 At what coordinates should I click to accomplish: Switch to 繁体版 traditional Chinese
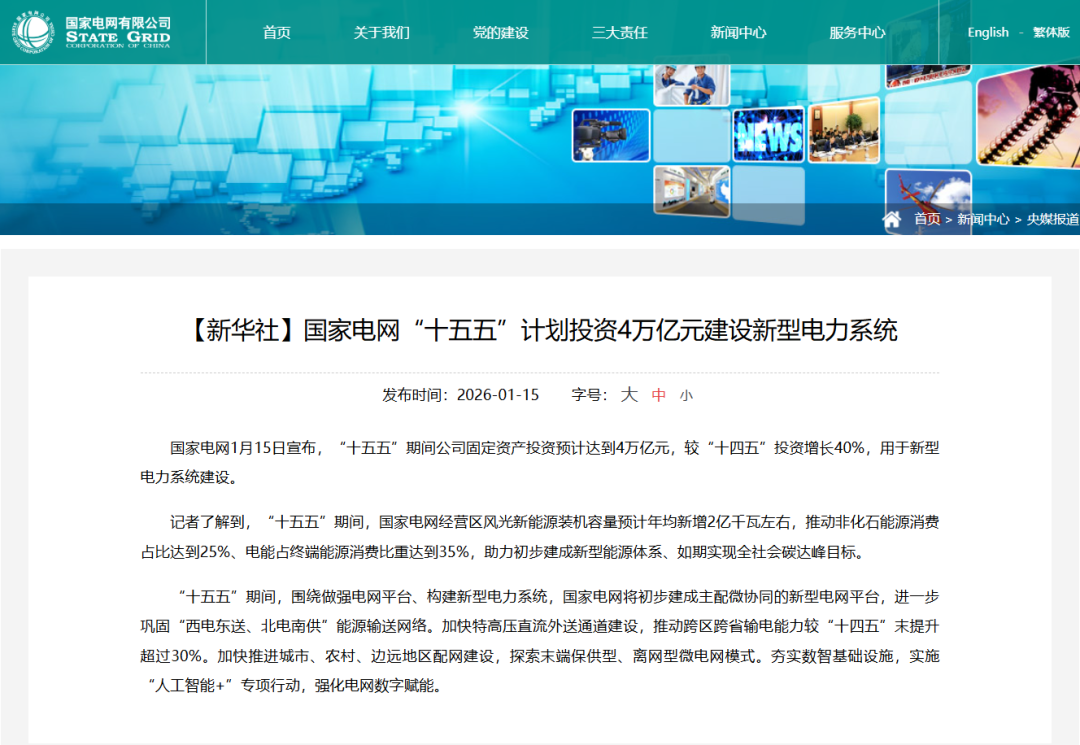click(x=1051, y=32)
